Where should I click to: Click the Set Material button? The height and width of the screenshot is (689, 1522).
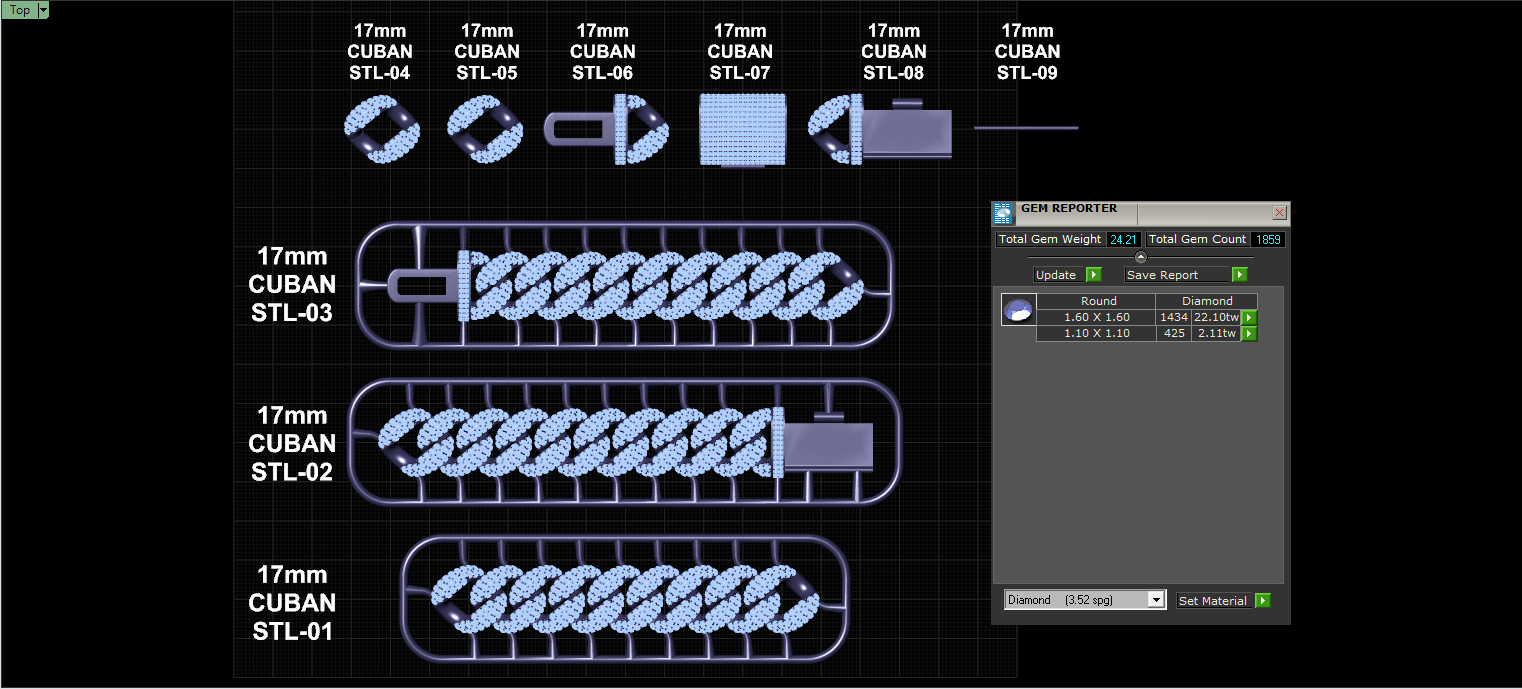tap(1213, 601)
